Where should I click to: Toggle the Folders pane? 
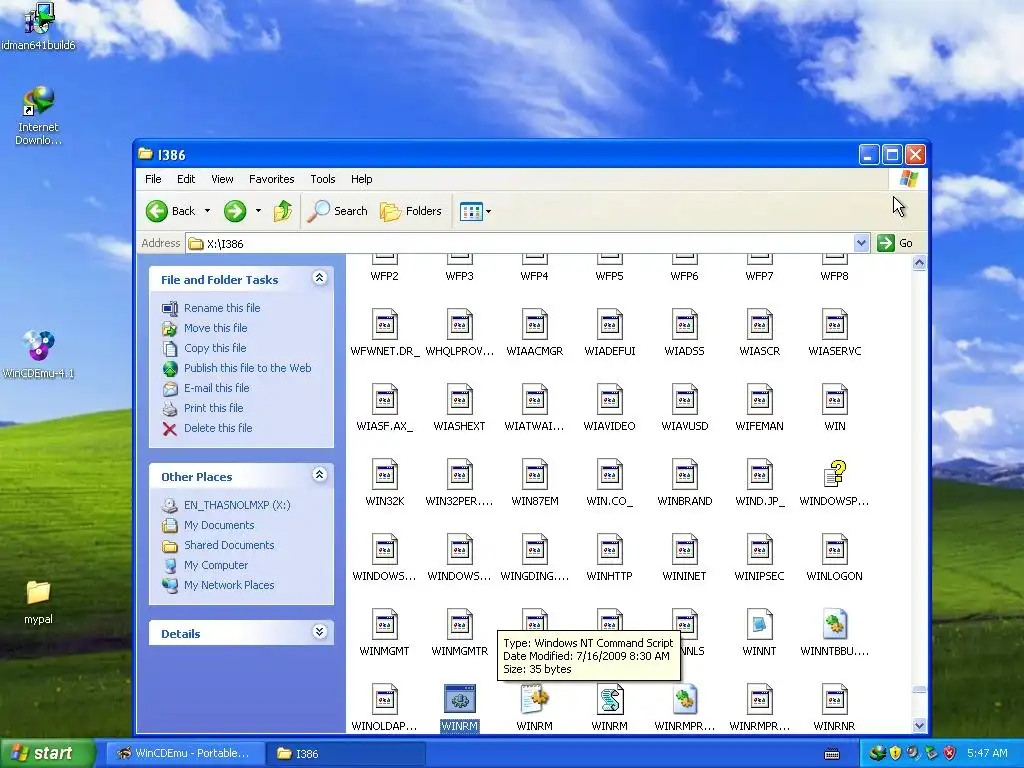click(x=411, y=211)
